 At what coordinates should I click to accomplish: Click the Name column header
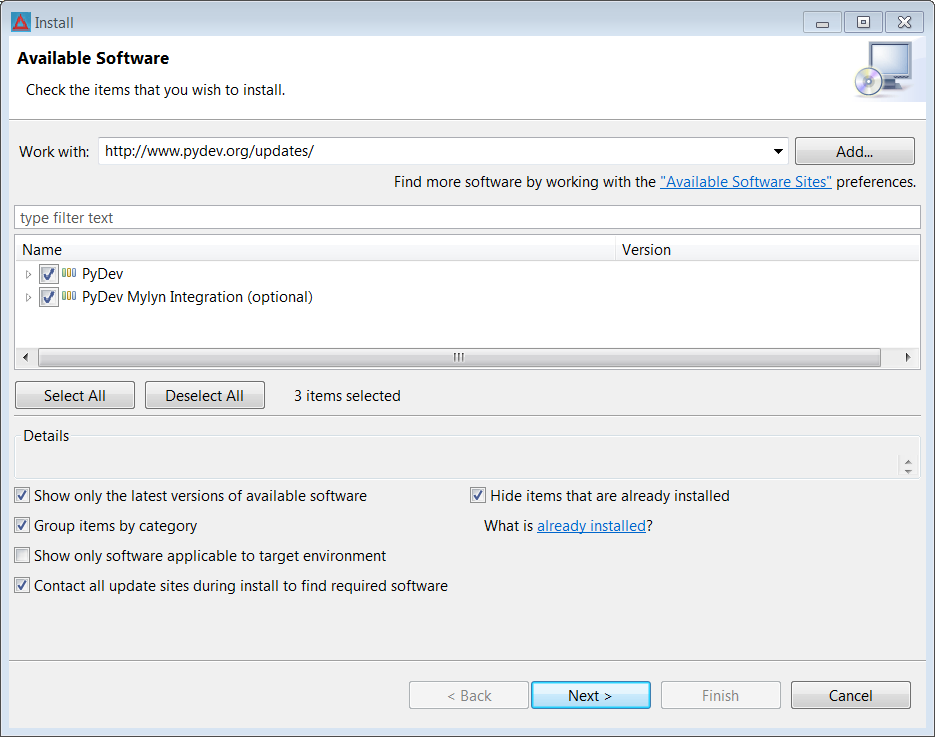315,250
